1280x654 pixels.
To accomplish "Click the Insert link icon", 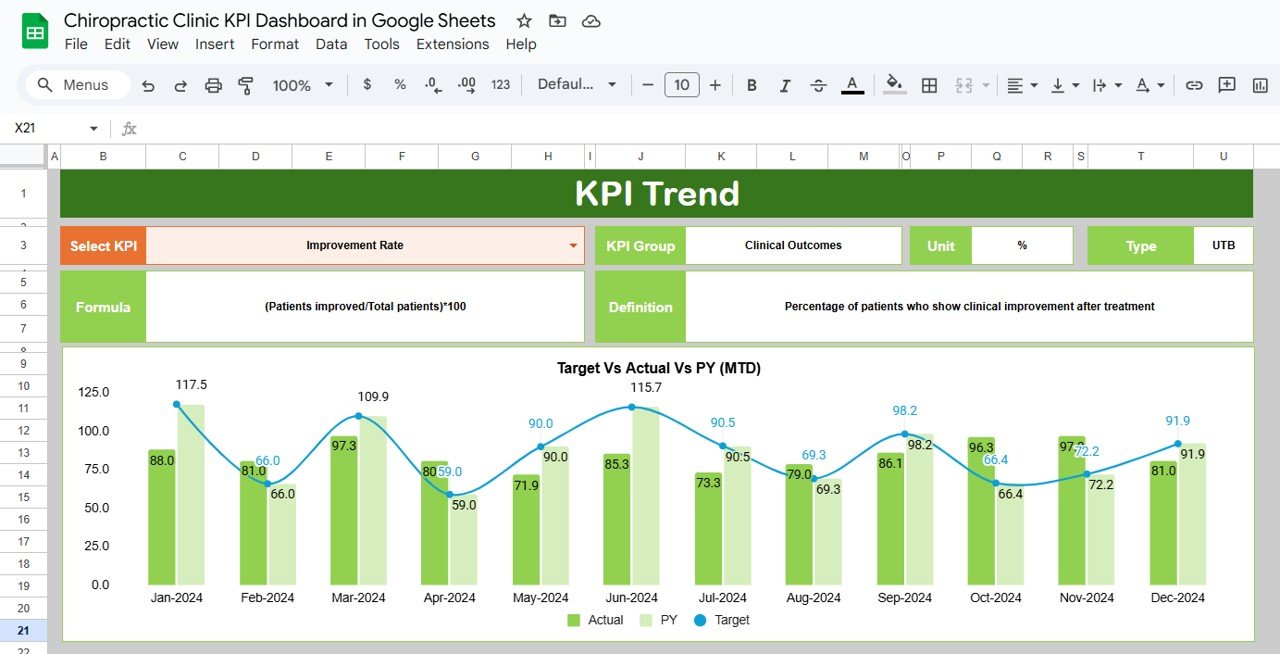I will 1193,86.
